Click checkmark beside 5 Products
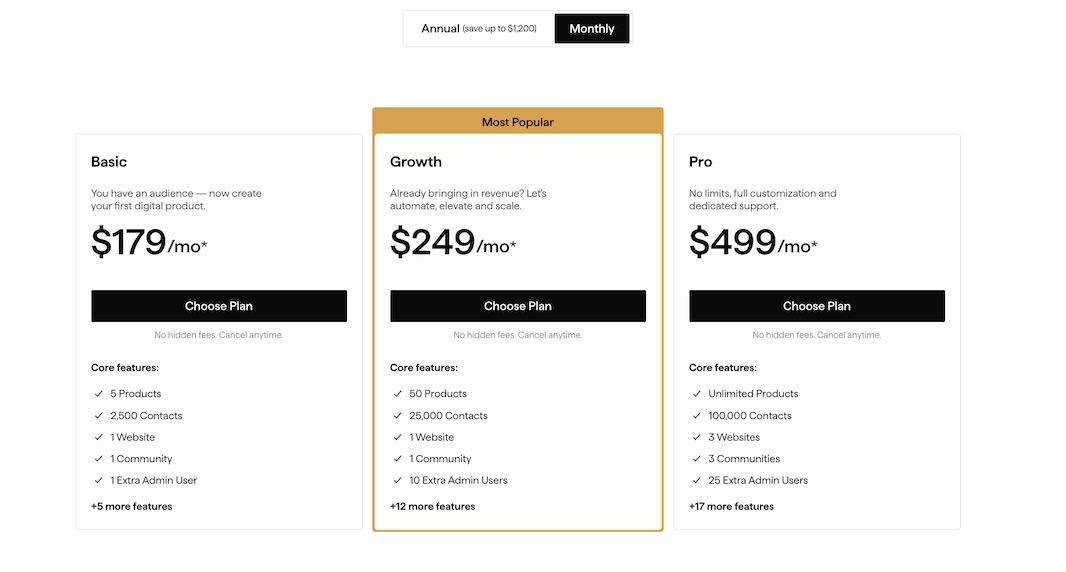This screenshot has width=1066, height=572. point(99,394)
